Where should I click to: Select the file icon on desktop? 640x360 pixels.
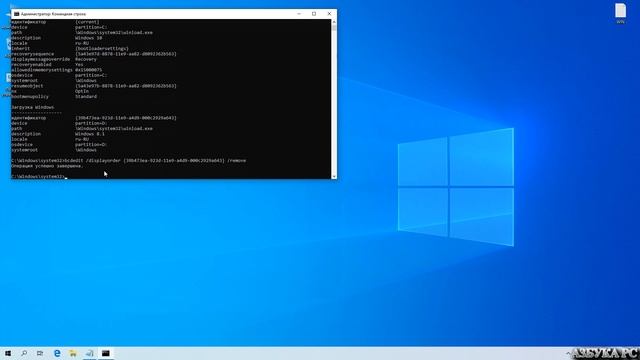[620, 13]
